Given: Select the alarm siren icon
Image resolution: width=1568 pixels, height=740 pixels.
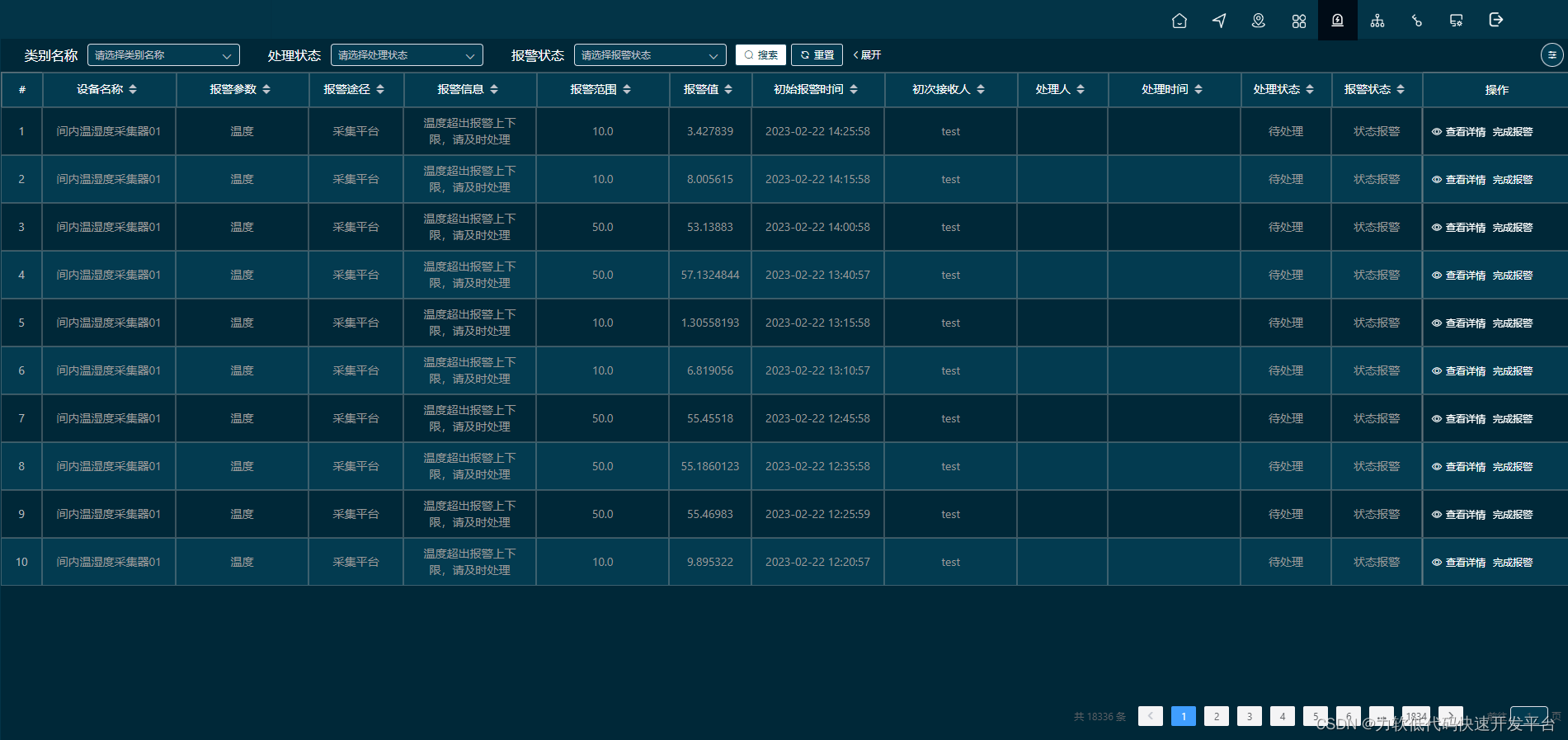Looking at the screenshot, I should pyautogui.click(x=1338, y=20).
